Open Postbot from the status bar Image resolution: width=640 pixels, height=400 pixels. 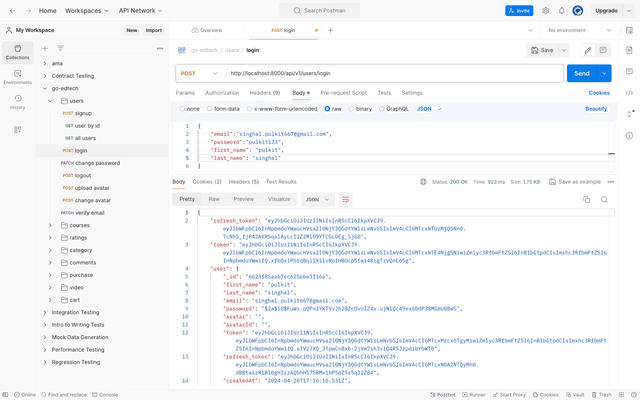point(442,395)
